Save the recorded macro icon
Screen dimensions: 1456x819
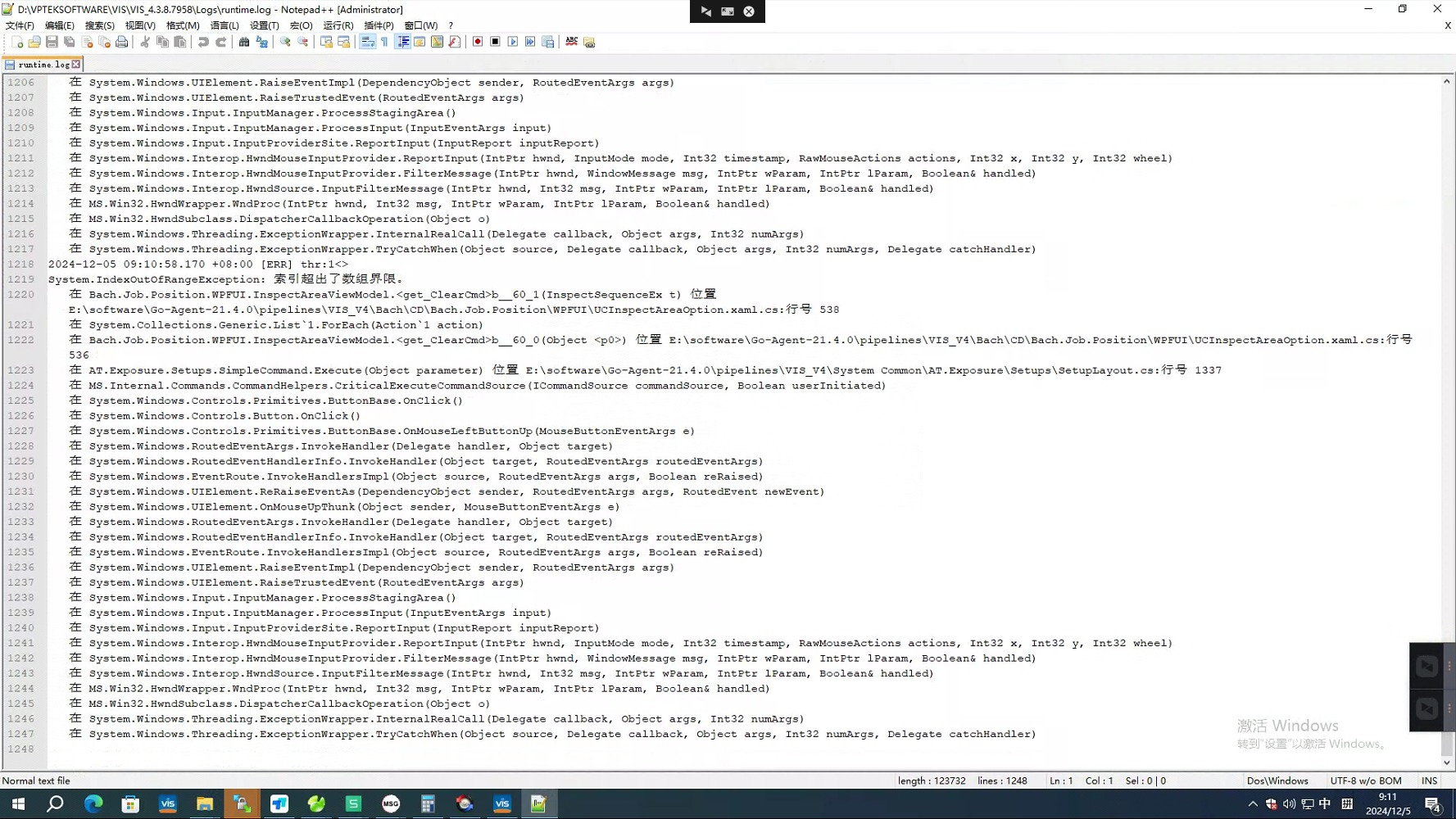click(548, 42)
